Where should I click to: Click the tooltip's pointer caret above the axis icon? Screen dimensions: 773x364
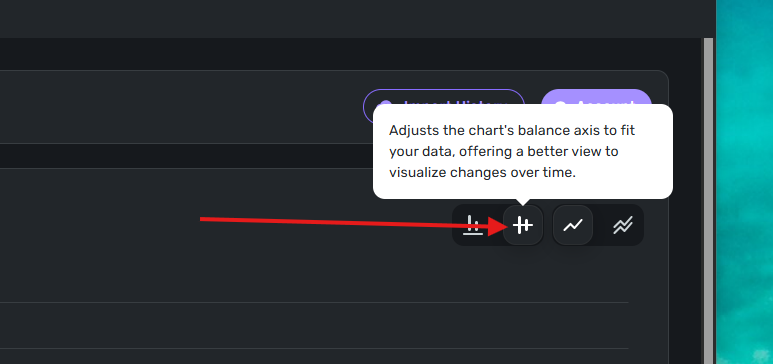click(x=523, y=202)
